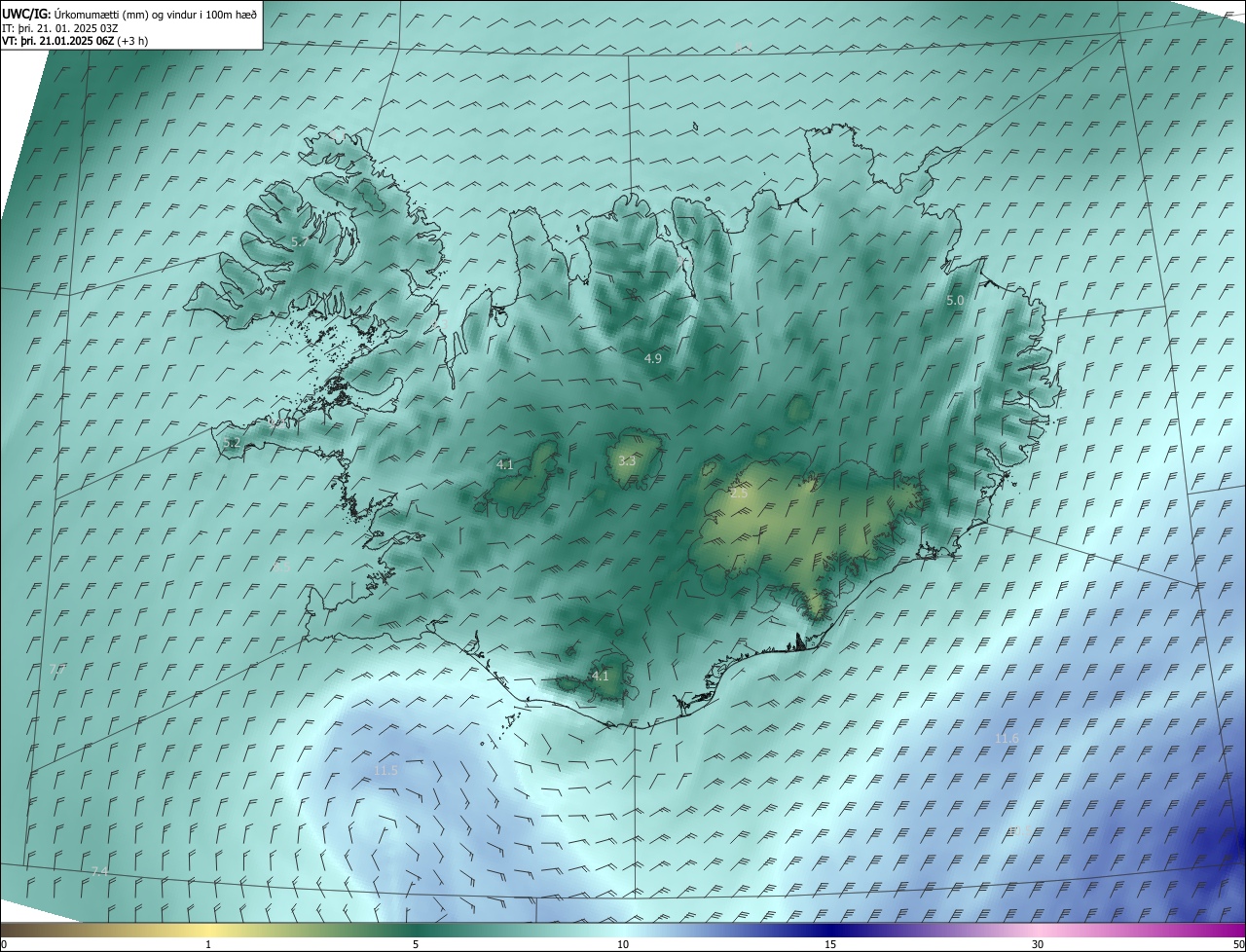Click the "10" tick on the color scale
Viewport: 1246px width, 952px height.
coord(623,944)
